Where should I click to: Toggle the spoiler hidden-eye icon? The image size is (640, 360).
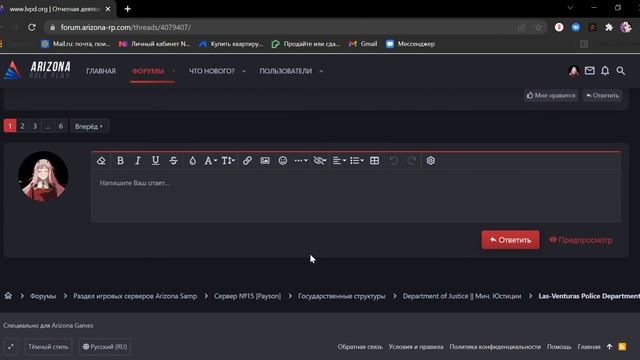[320, 161]
